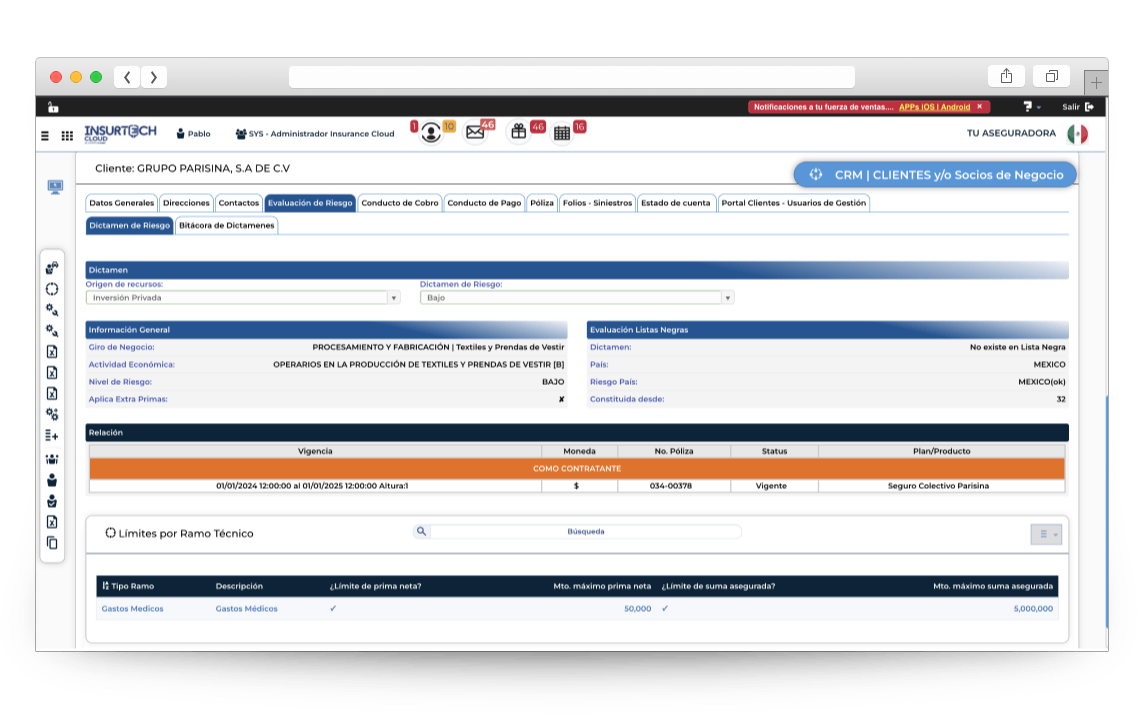1138x715 pixels.
Task: Click the Seguro Colectivo Parisina cell
Action: point(941,486)
